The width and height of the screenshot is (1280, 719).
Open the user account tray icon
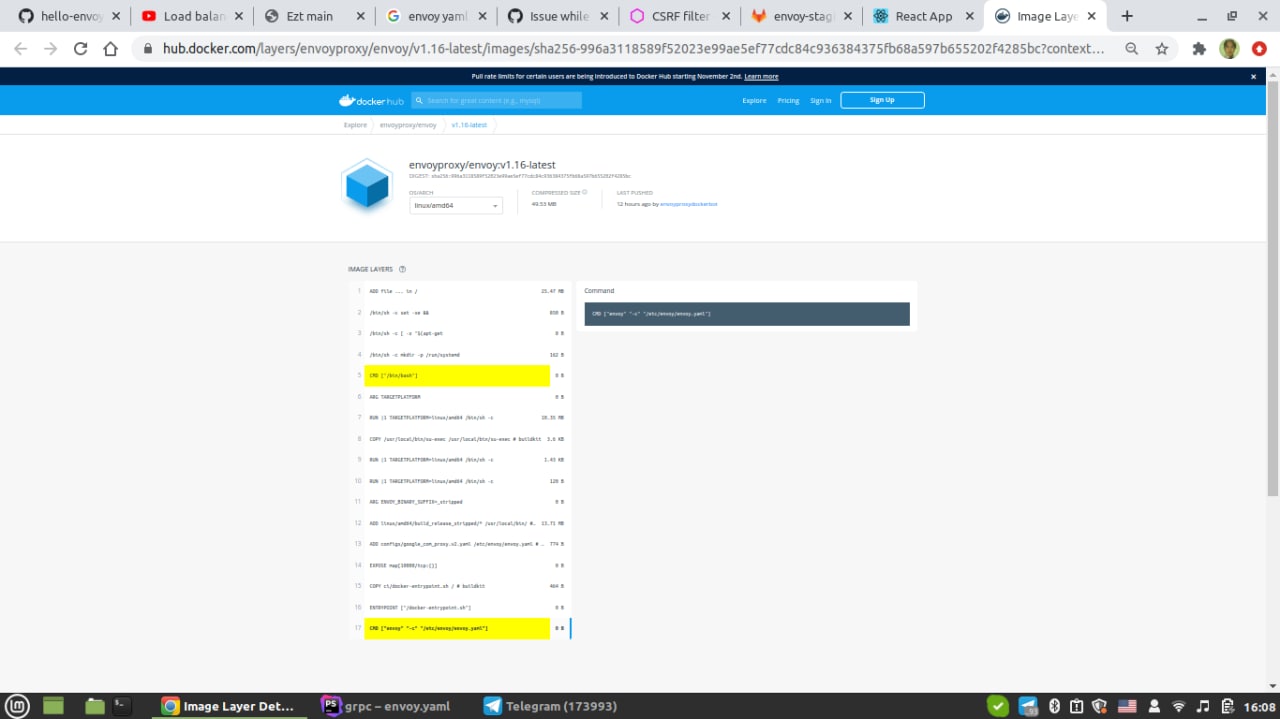(x=1152, y=706)
